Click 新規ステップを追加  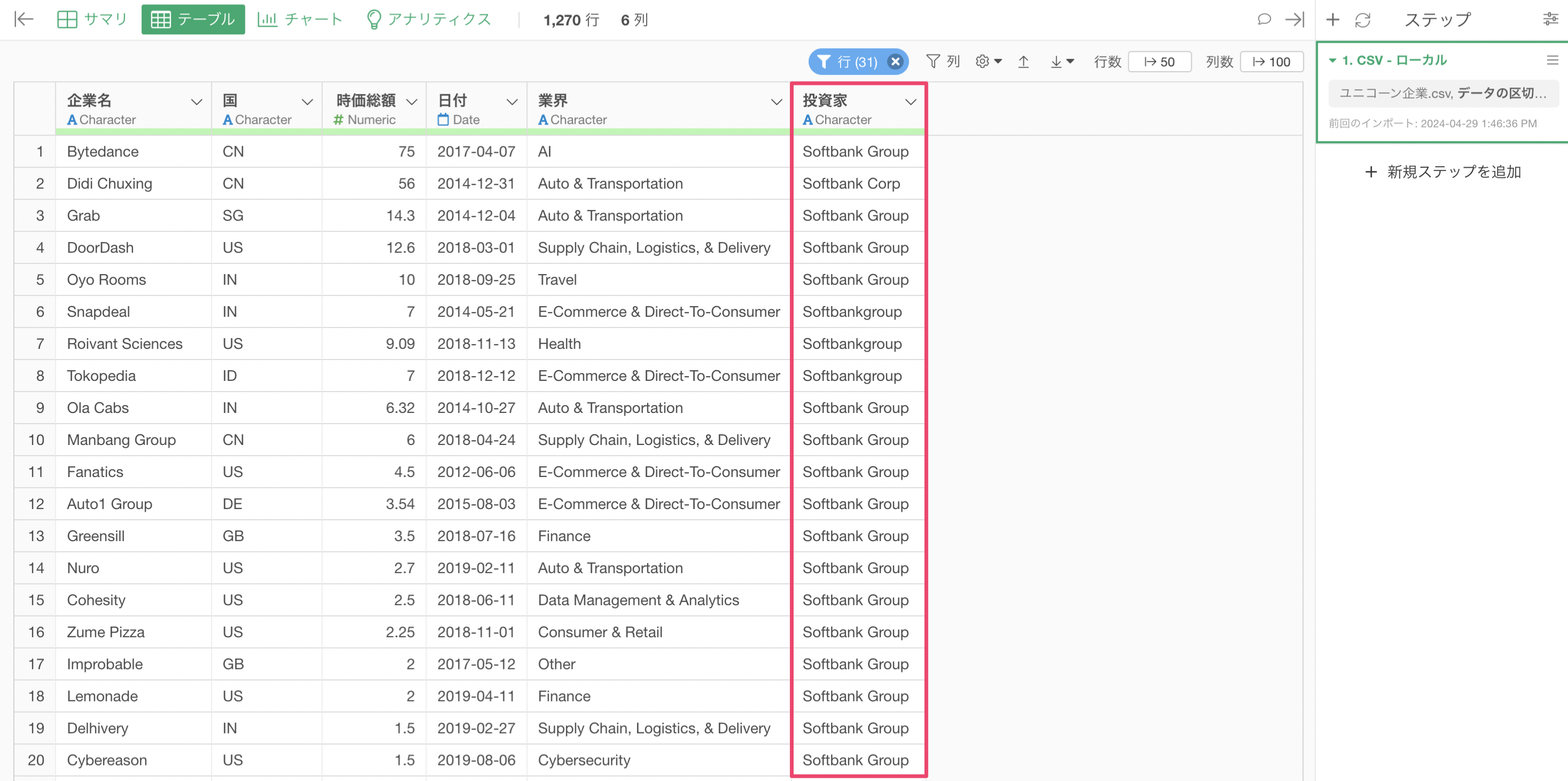tap(1442, 172)
